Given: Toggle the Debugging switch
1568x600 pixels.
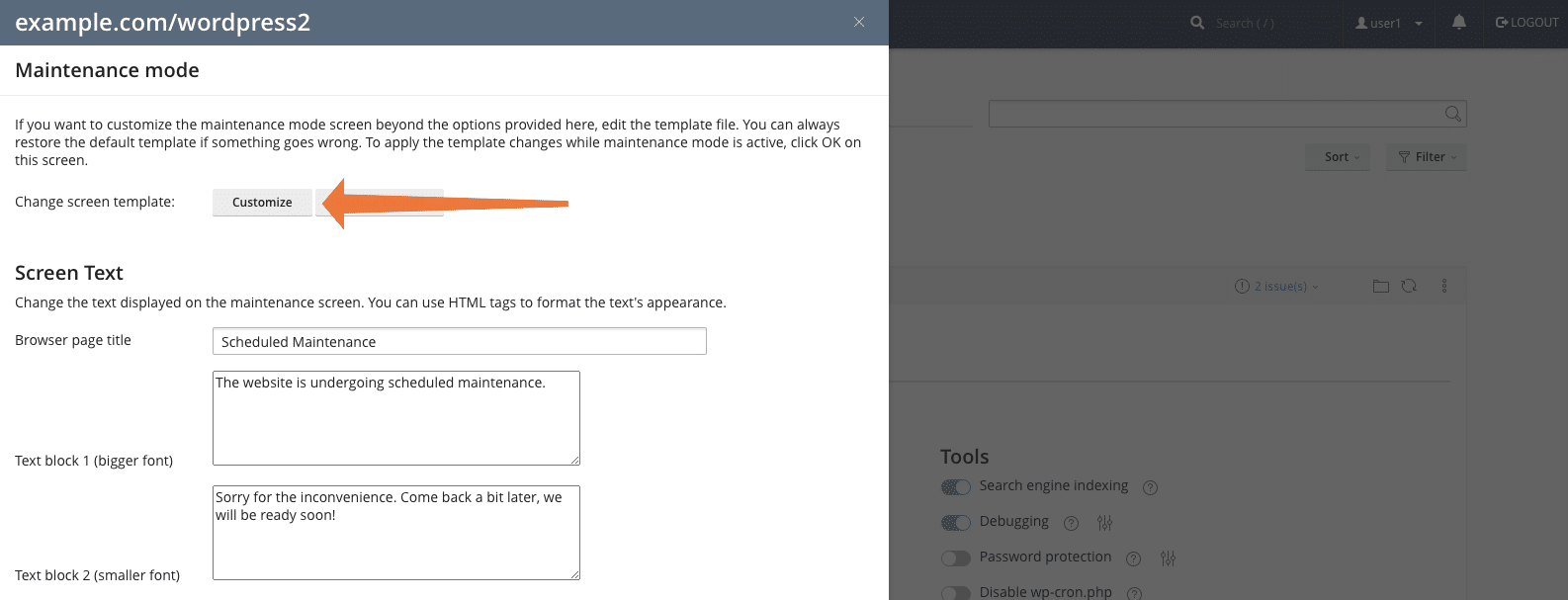Looking at the screenshot, I should click(x=956, y=523).
